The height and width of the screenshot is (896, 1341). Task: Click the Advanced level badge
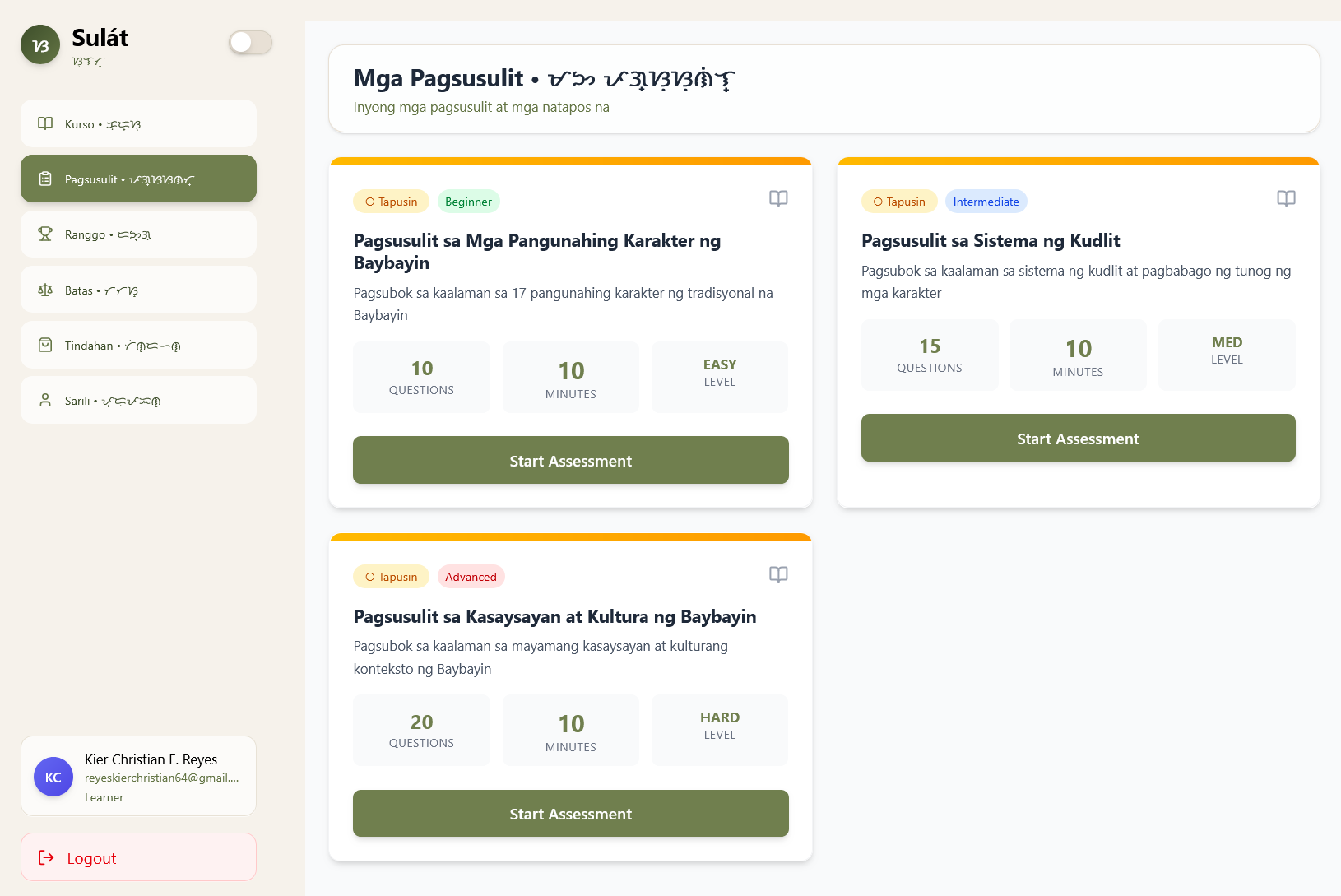(x=471, y=577)
